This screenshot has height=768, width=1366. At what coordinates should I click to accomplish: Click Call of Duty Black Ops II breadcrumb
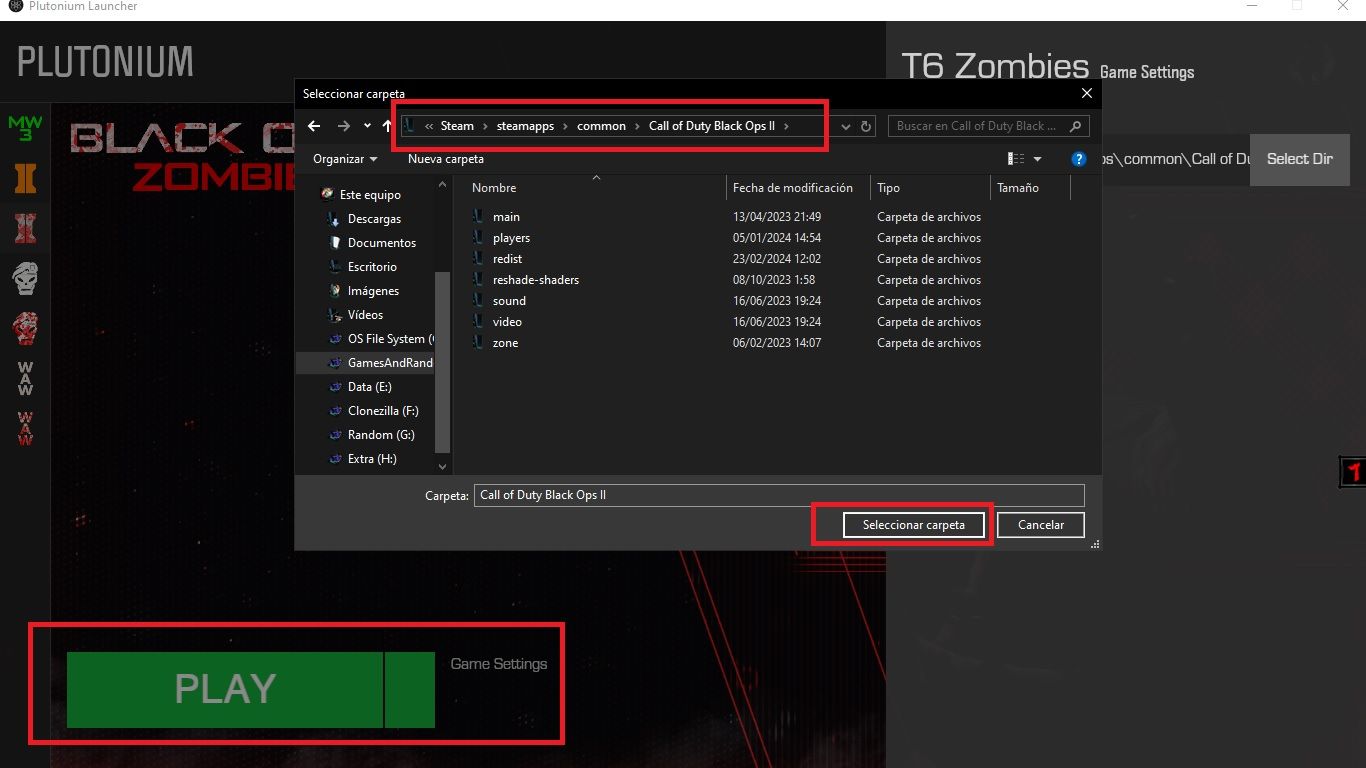(x=712, y=126)
